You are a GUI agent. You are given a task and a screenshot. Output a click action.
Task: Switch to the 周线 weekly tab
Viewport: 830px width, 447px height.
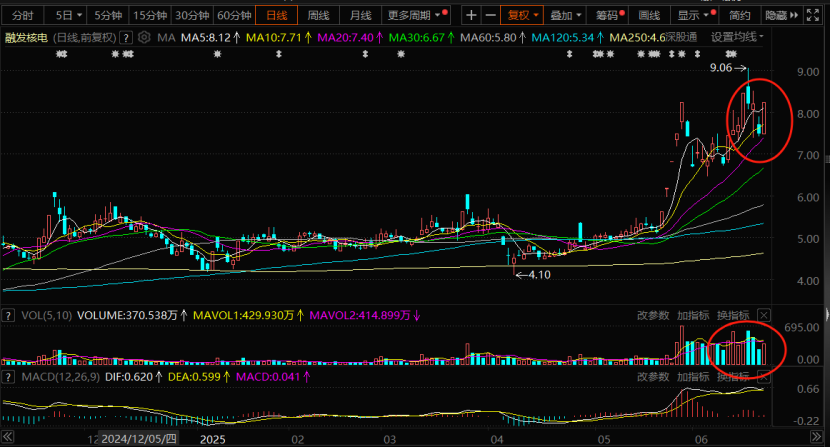pos(318,16)
